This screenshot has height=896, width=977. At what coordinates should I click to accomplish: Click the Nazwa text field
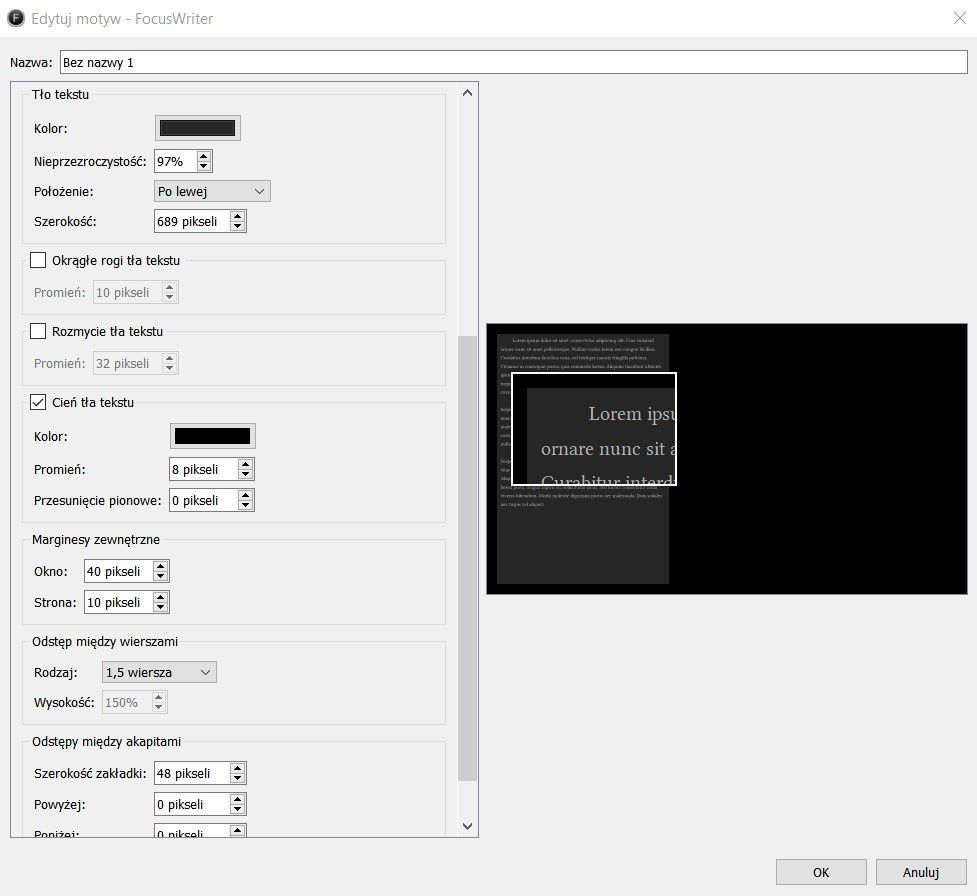(514, 62)
